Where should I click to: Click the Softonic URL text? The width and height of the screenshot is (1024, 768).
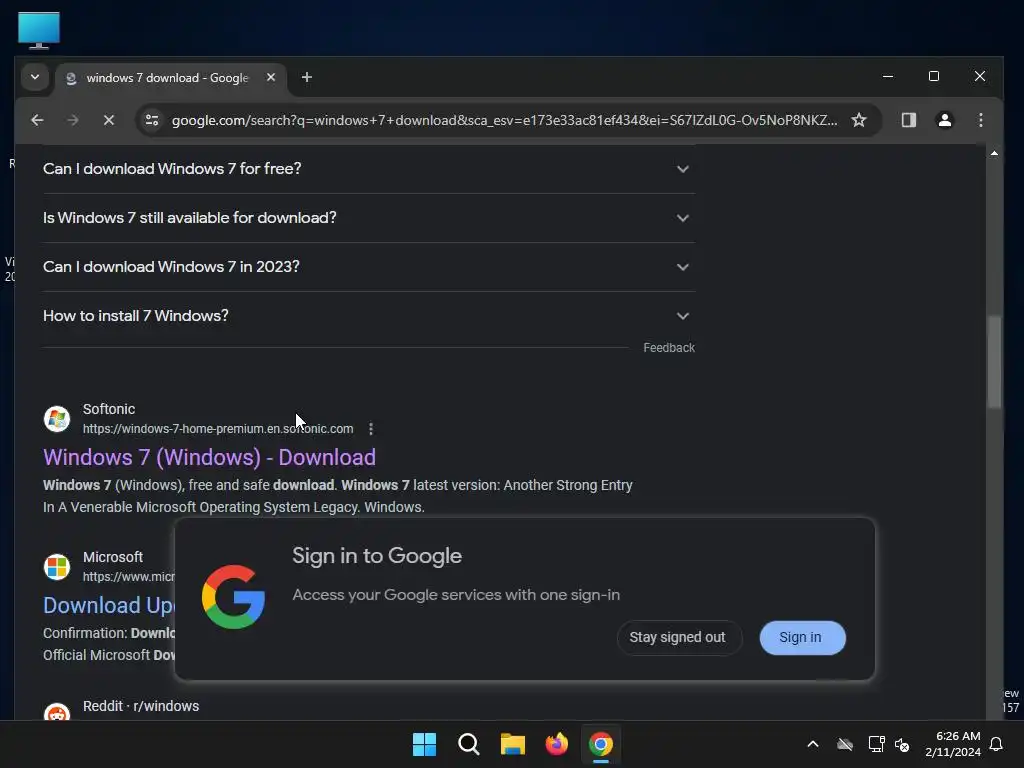pyautogui.click(x=218, y=429)
